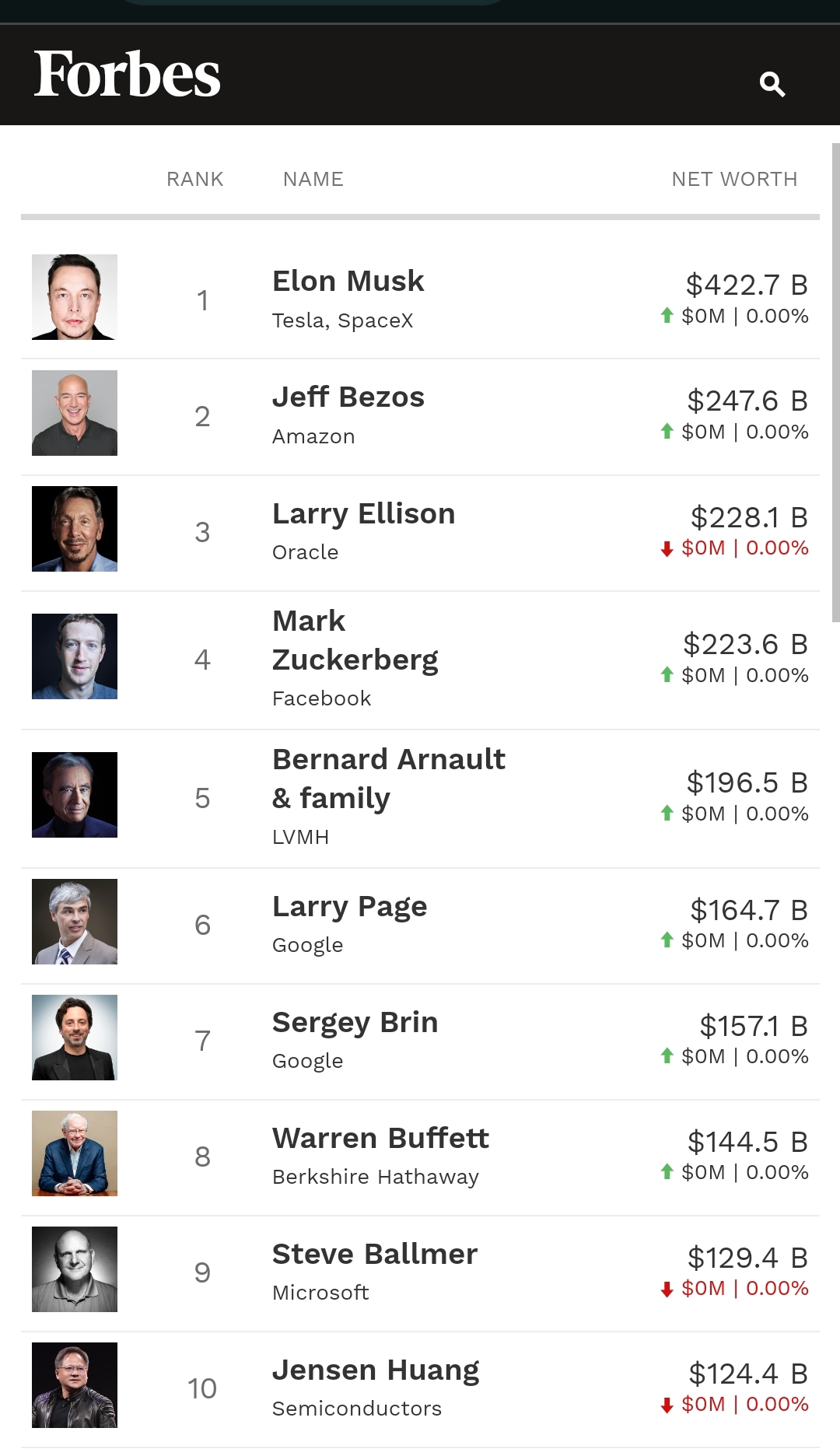Select Sergey Brin's profile photo

coord(75,1038)
